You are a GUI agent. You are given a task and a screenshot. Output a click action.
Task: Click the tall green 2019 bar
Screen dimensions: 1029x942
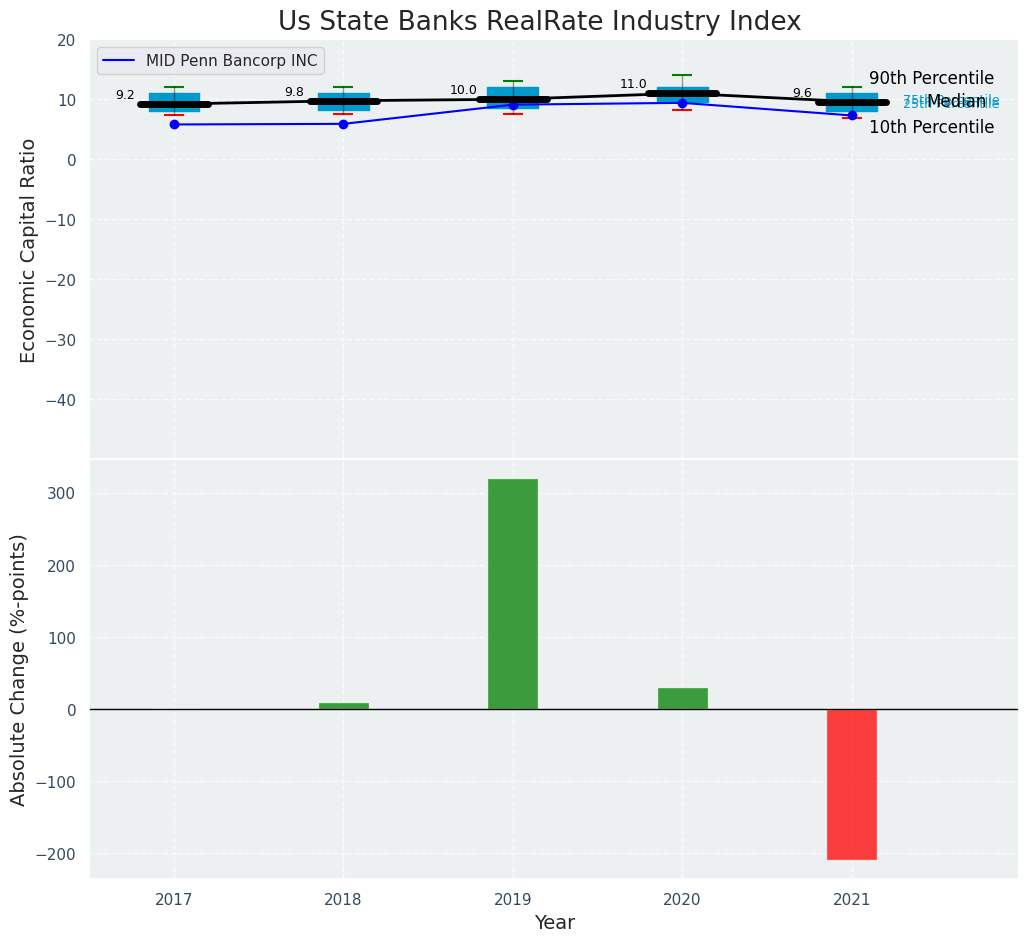click(x=512, y=594)
